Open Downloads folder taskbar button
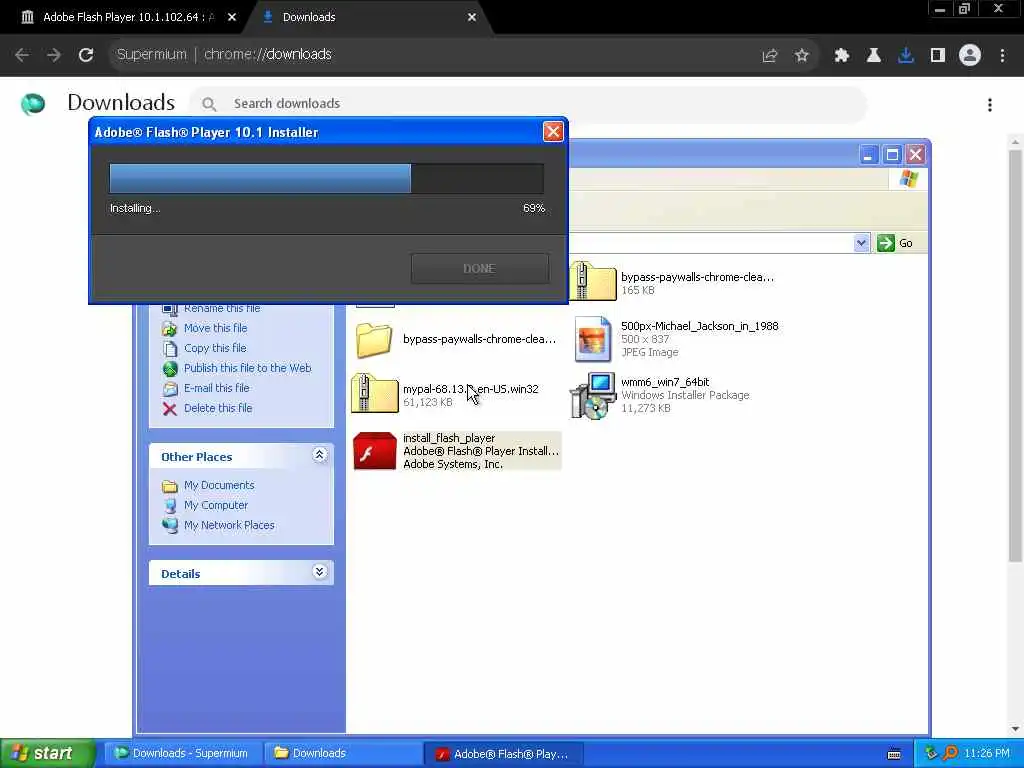Screen dimensions: 1024x768 pos(343,754)
